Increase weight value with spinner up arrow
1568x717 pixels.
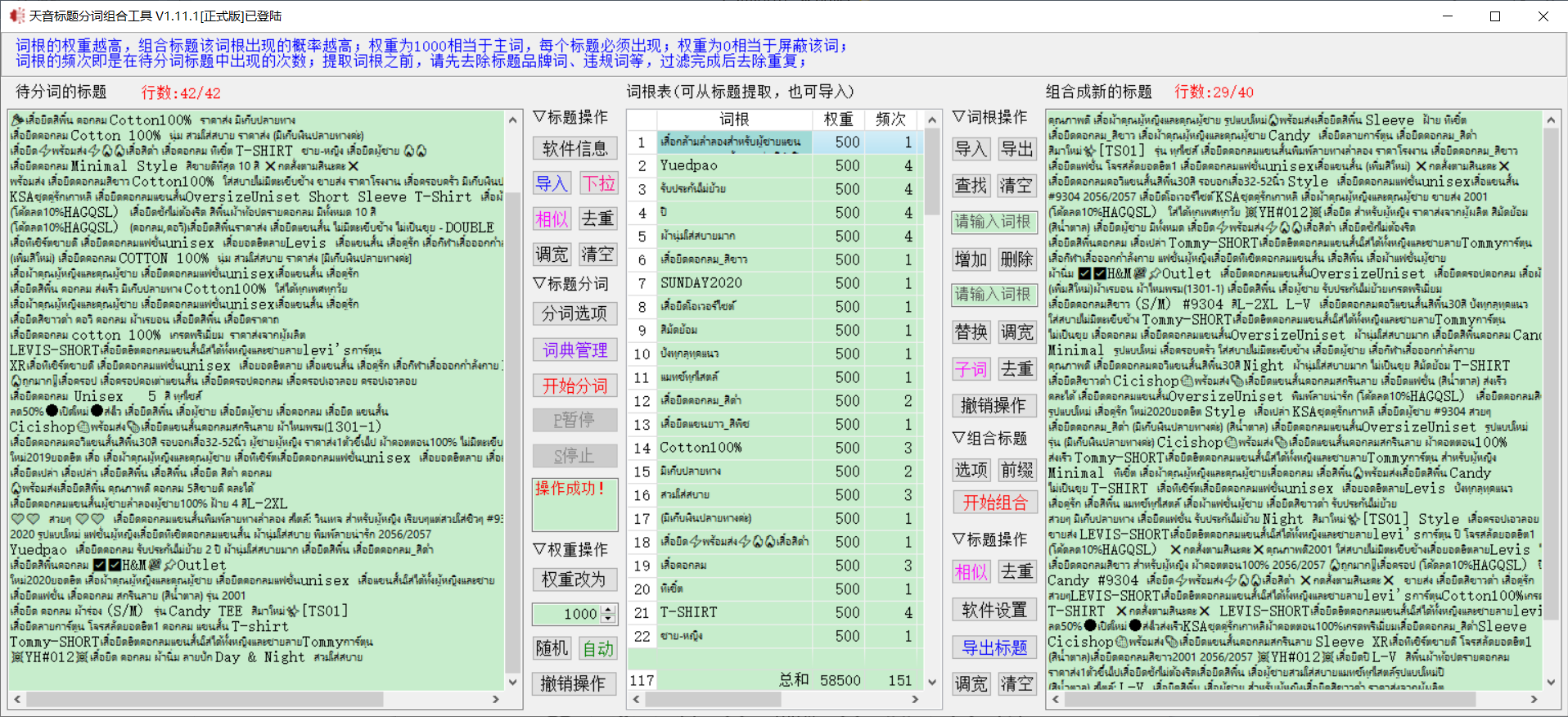(x=608, y=610)
